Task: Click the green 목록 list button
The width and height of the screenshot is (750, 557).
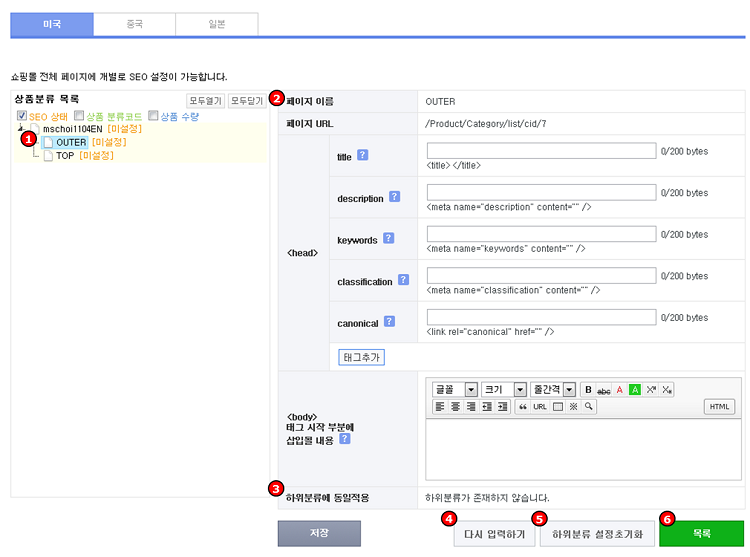Action: pos(701,534)
